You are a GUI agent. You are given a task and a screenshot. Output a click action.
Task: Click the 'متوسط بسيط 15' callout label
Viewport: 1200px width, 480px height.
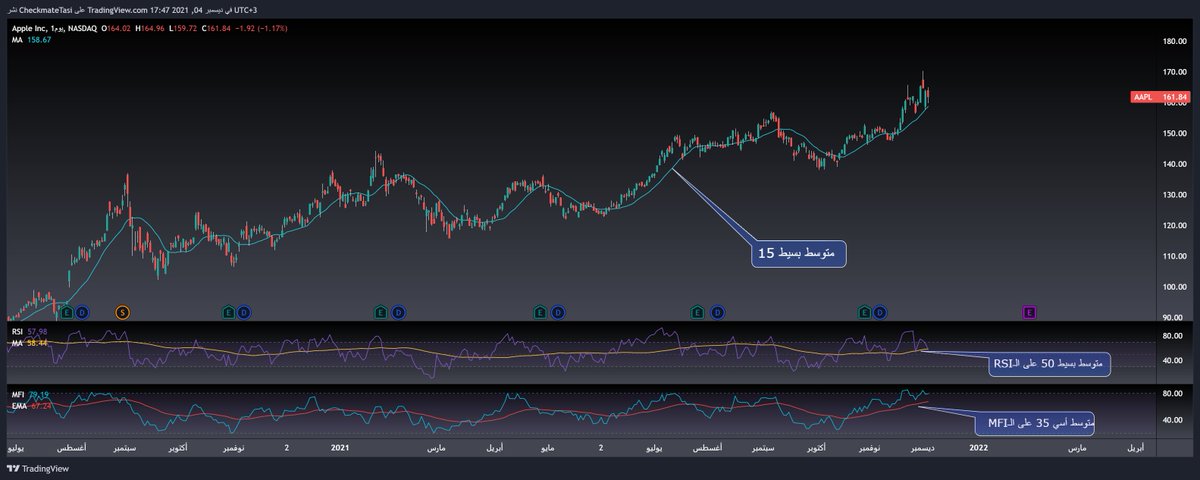(x=800, y=253)
